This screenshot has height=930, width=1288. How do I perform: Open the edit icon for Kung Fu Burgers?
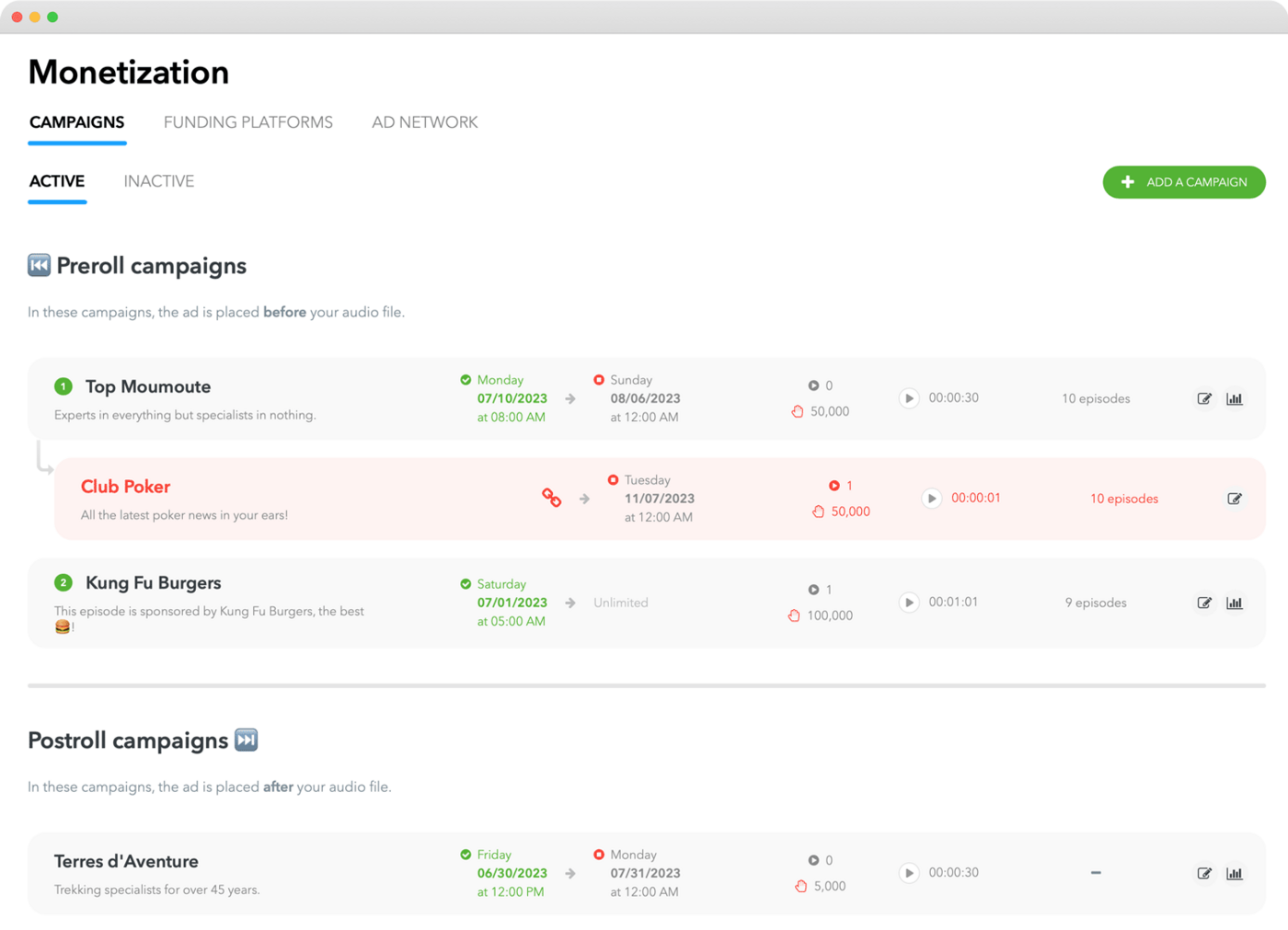(1203, 603)
